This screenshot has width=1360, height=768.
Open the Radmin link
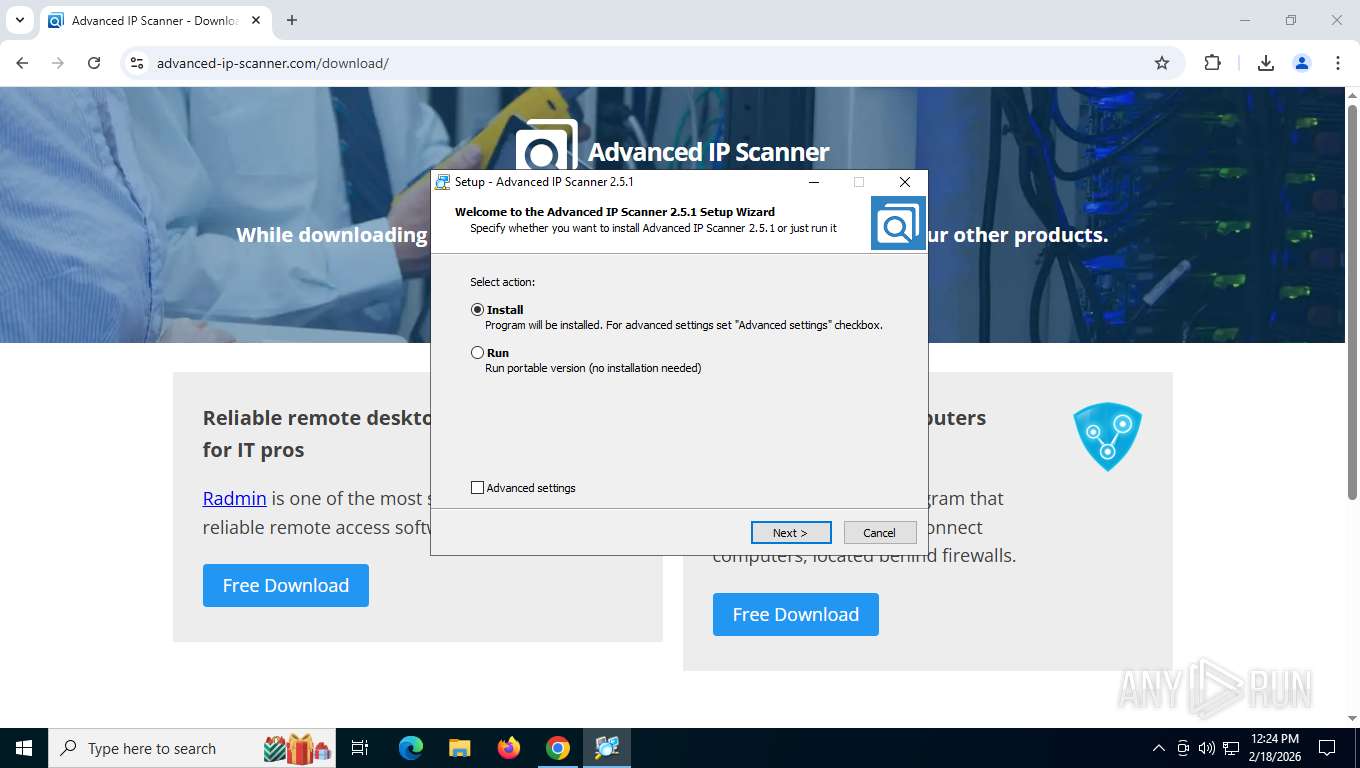pyautogui.click(x=234, y=498)
